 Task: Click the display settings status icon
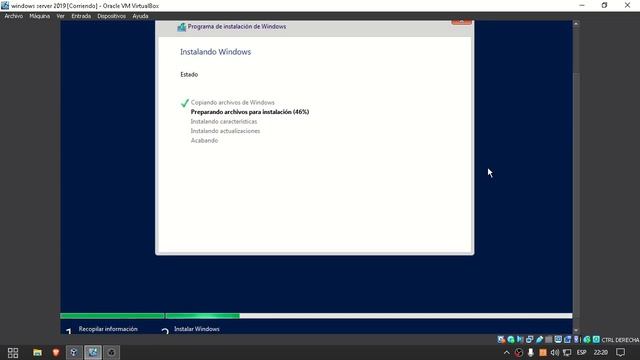tap(558, 340)
